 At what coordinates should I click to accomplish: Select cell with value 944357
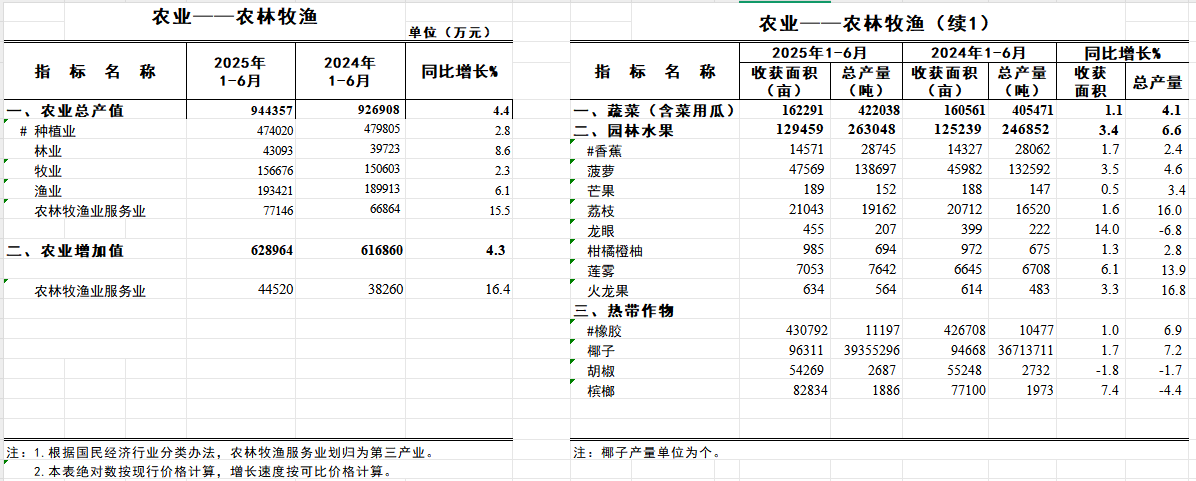(x=272, y=111)
